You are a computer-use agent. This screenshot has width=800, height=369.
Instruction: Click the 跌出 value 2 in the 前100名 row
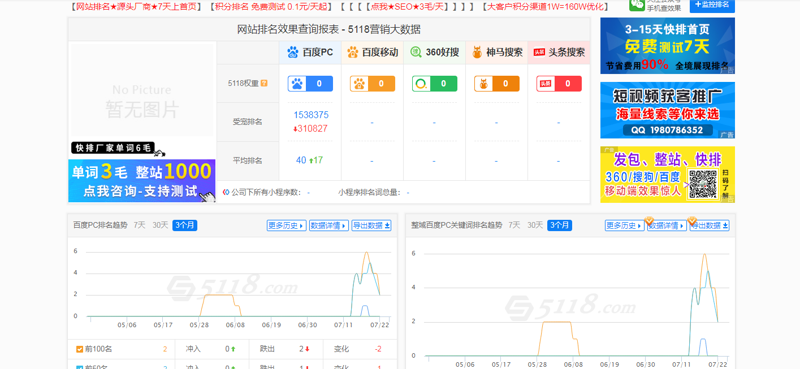click(302, 350)
